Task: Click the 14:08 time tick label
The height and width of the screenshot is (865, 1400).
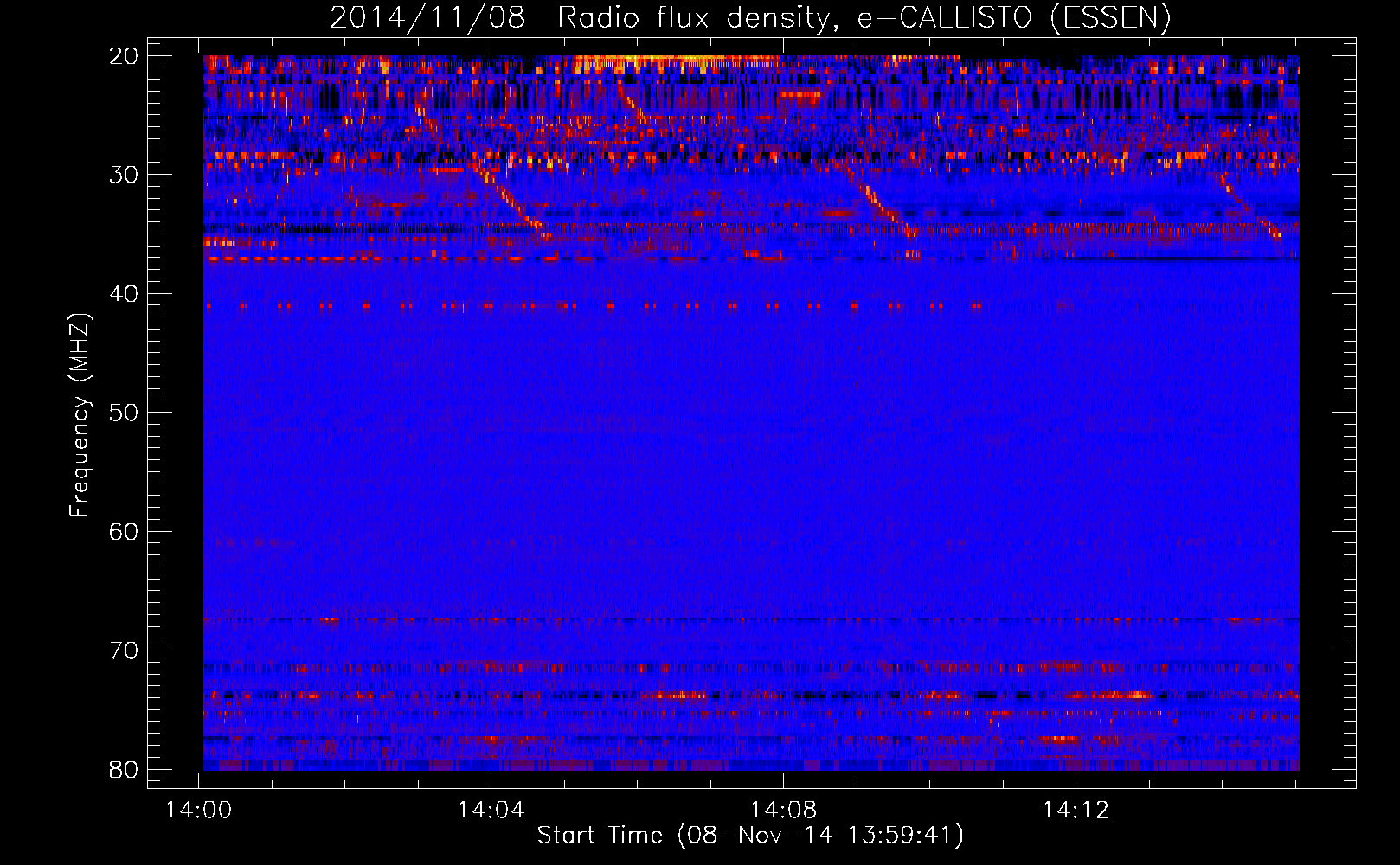Action: [784, 811]
